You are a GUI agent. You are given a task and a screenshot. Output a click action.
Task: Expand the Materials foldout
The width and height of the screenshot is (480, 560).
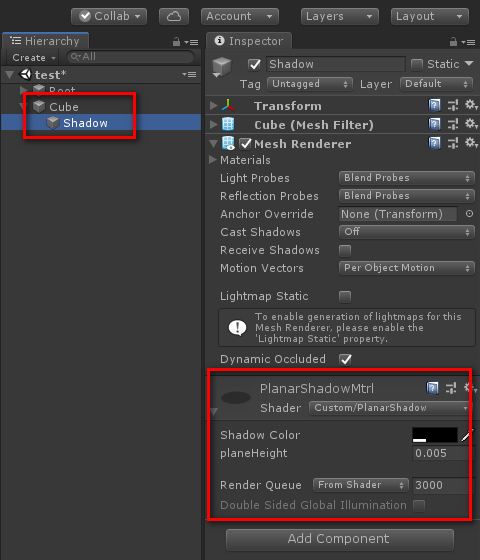[213, 160]
